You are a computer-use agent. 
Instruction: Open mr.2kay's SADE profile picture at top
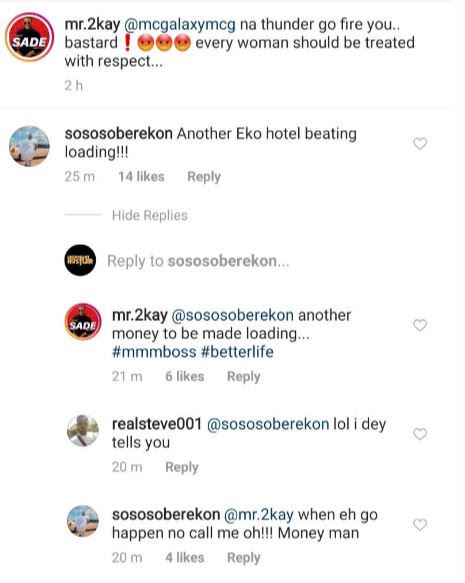(x=29, y=37)
